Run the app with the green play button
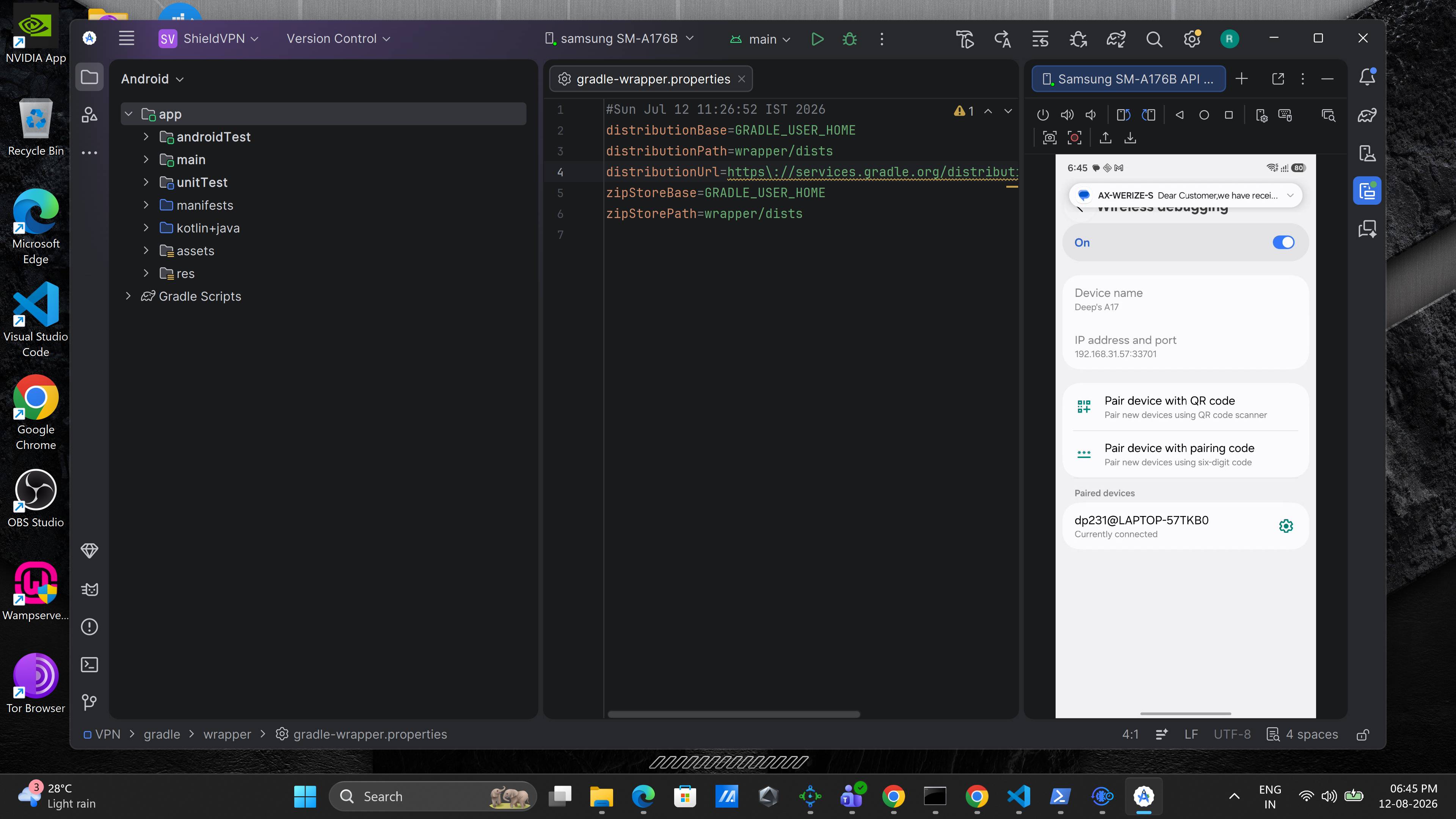1456x819 pixels. tap(817, 39)
